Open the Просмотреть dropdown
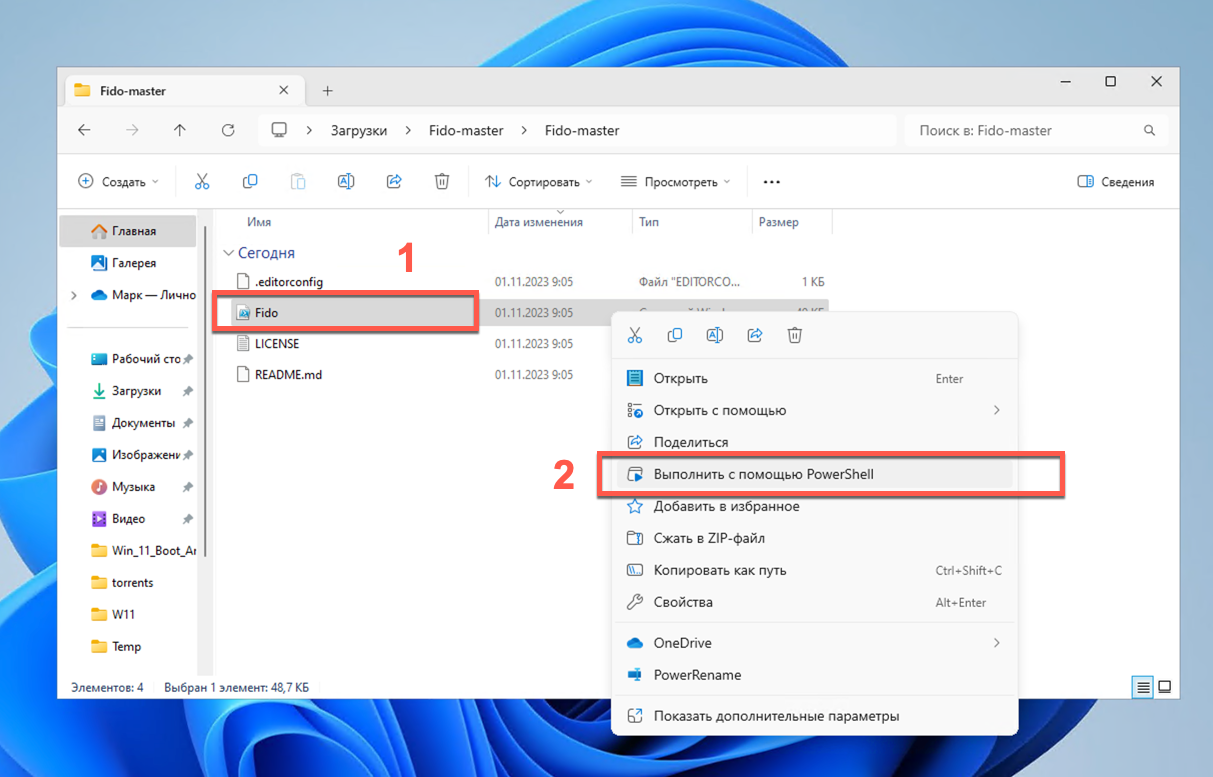This screenshot has height=777, width=1213. pyautogui.click(x=675, y=182)
